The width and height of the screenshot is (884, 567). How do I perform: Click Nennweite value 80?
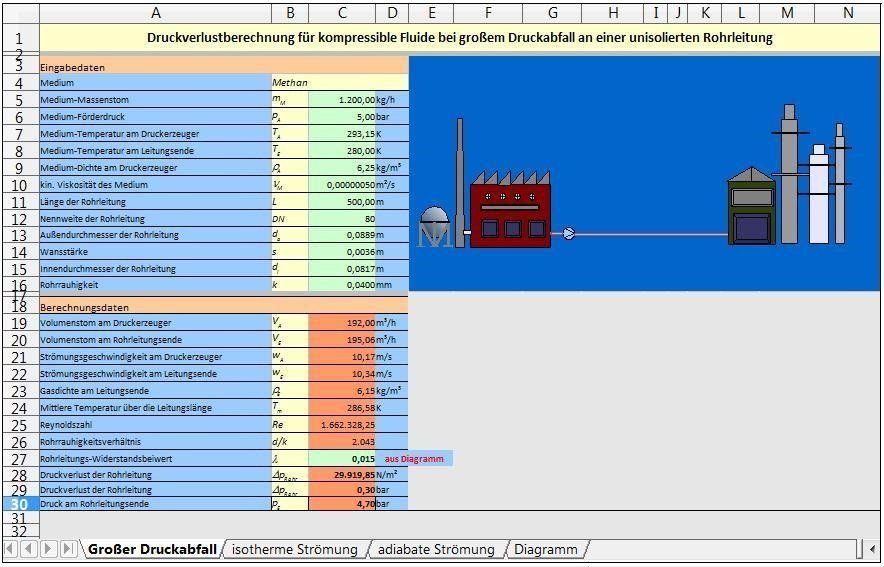342,219
